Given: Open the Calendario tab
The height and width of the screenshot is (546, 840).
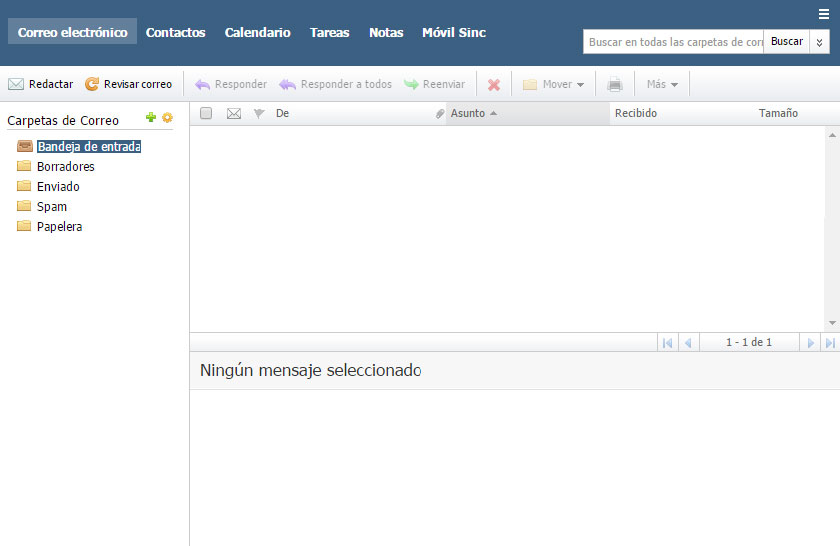Looking at the screenshot, I should (x=257, y=32).
